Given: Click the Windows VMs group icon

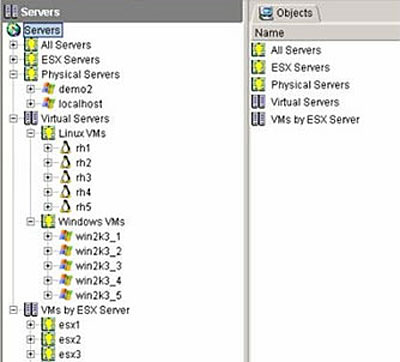Looking at the screenshot, I should tap(48, 222).
